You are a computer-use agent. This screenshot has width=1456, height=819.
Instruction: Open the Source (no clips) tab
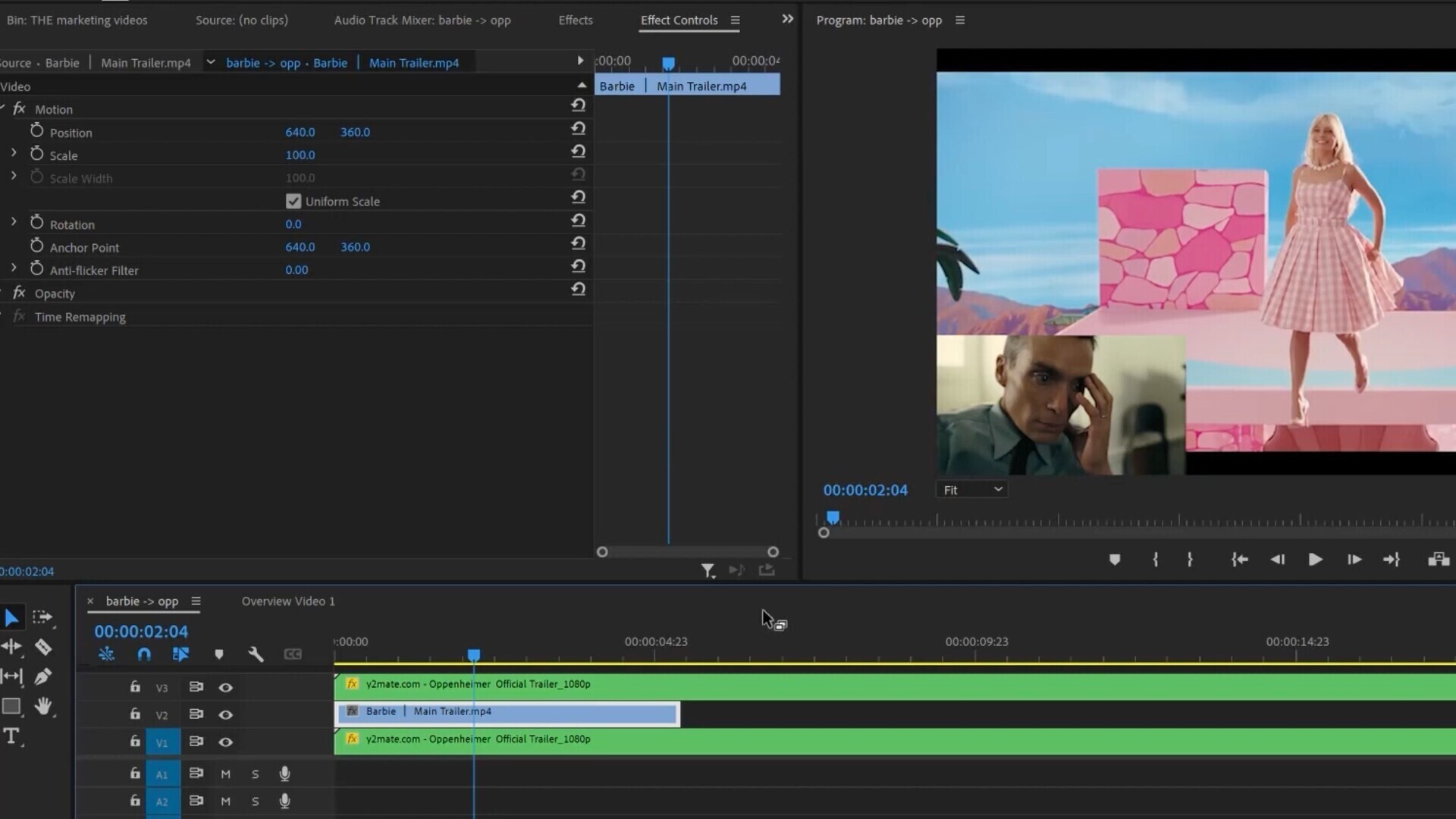[242, 20]
